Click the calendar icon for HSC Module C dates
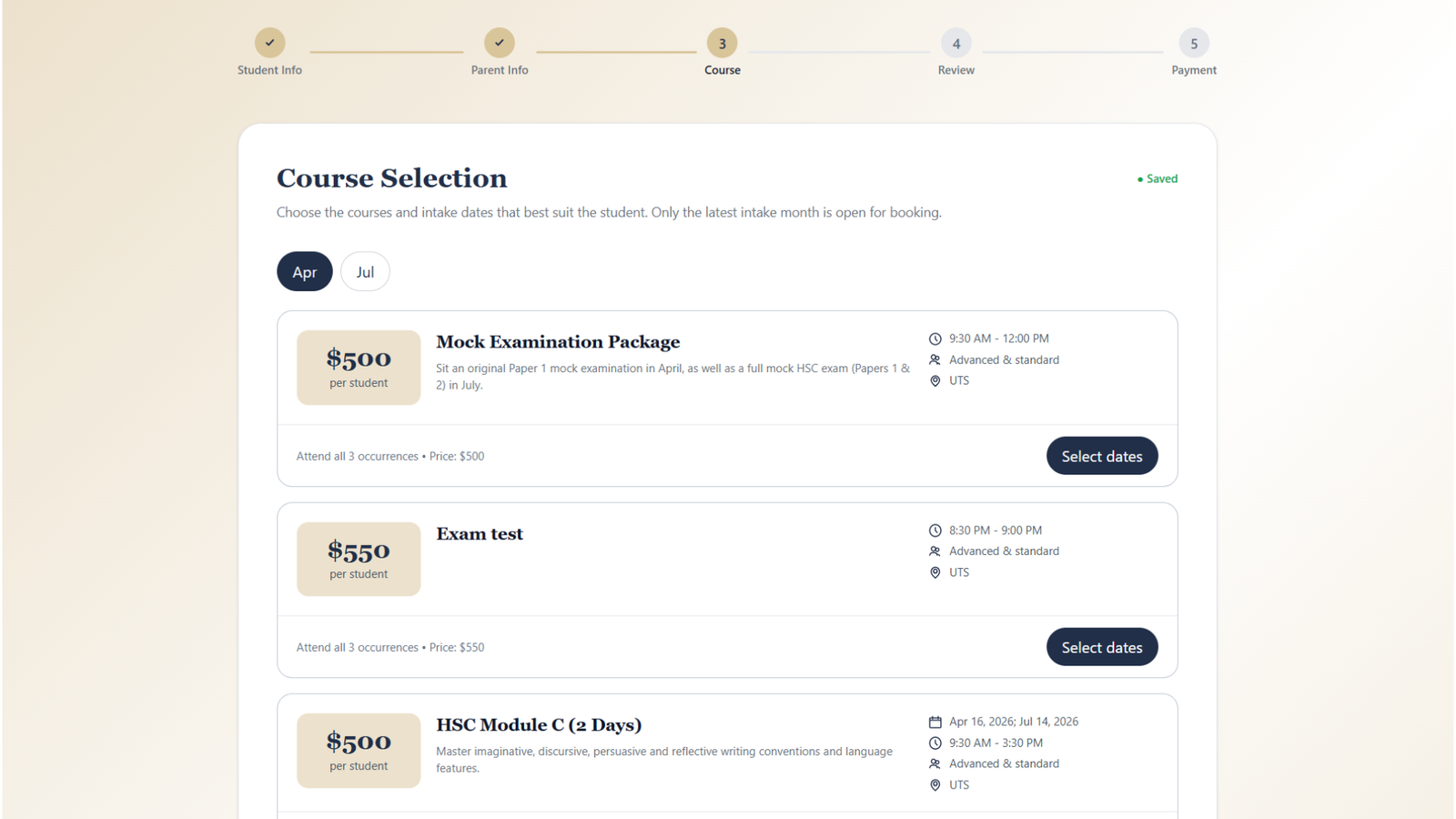Viewport: 1456px width, 819px height. (935, 722)
